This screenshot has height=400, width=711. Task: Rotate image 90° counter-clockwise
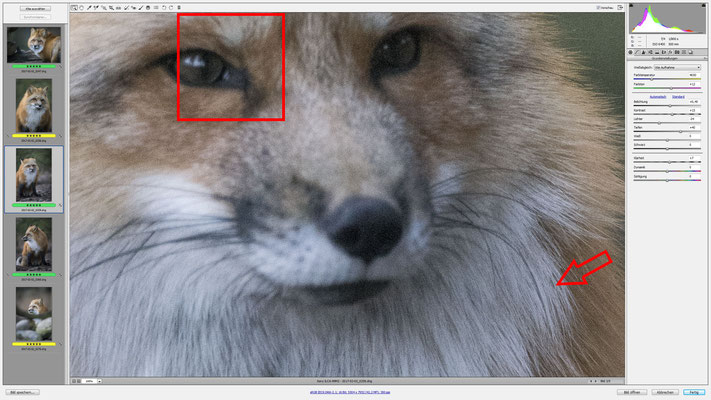pyautogui.click(x=164, y=8)
